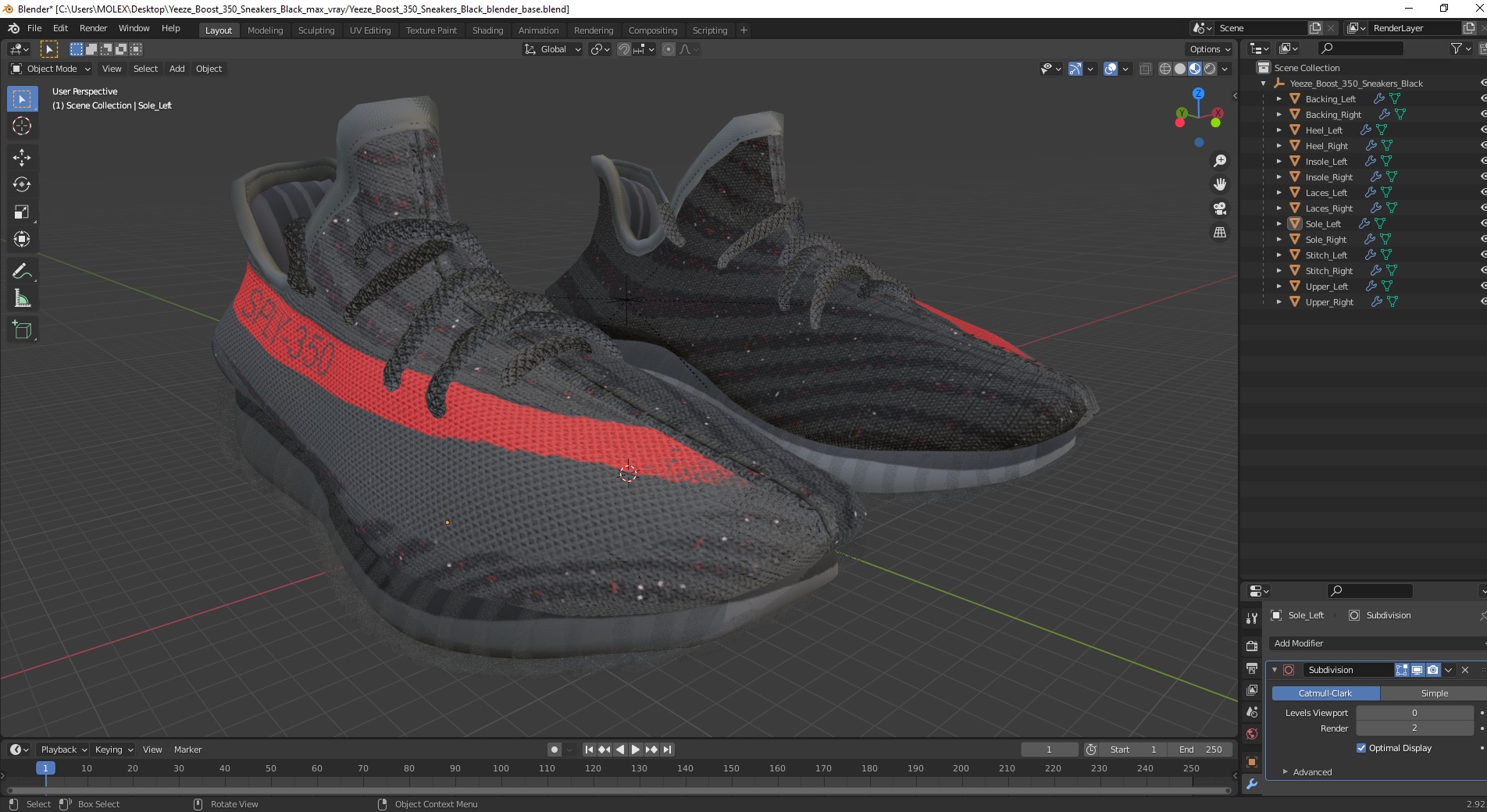The image size is (1487, 812).
Task: Select the Add Cube tool
Action: pyautogui.click(x=22, y=330)
